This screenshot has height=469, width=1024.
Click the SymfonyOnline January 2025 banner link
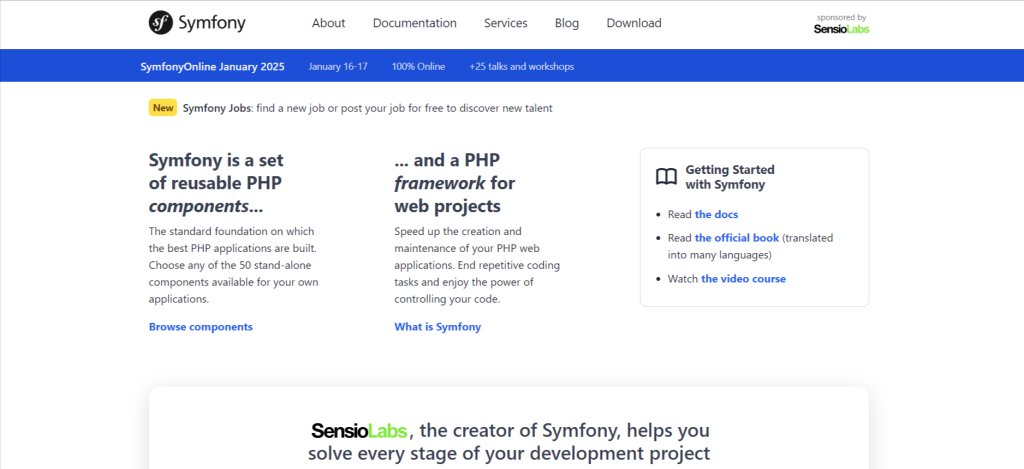click(x=212, y=67)
